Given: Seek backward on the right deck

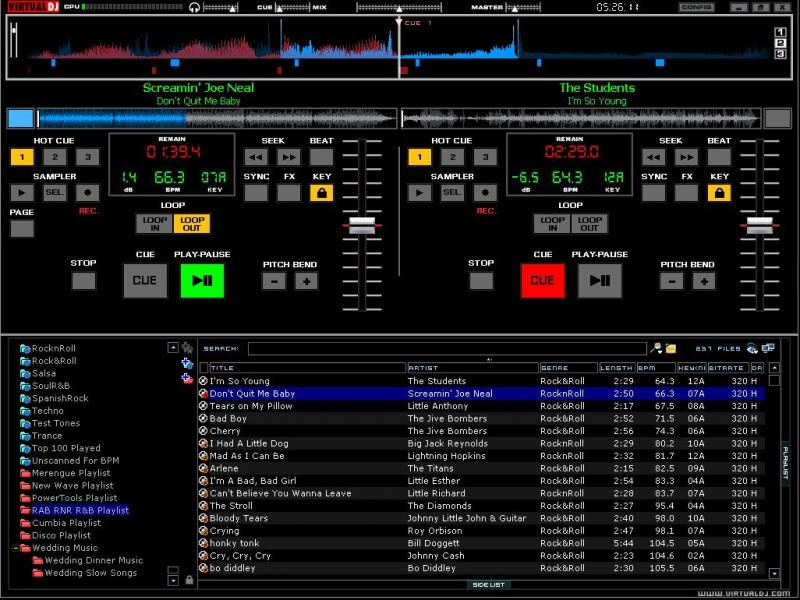Looking at the screenshot, I should tap(654, 157).
